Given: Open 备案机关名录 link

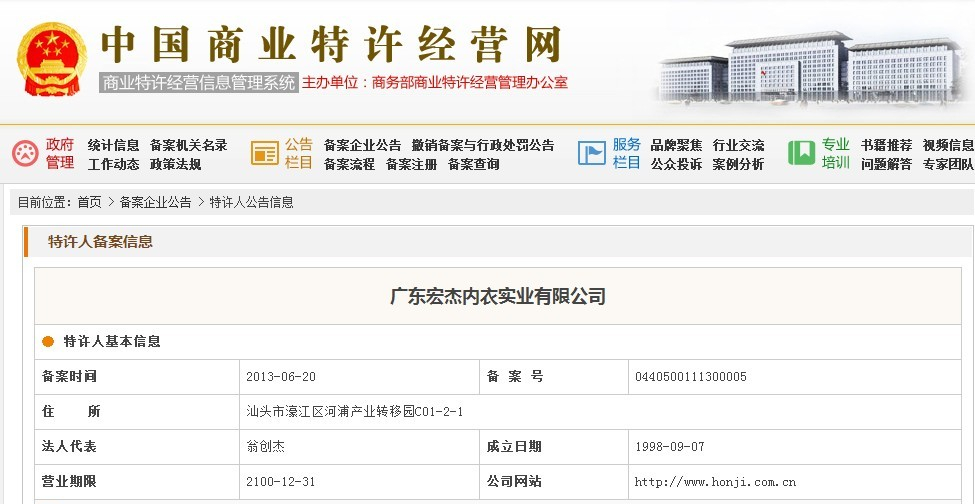Looking at the screenshot, I should pyautogui.click(x=188, y=145).
